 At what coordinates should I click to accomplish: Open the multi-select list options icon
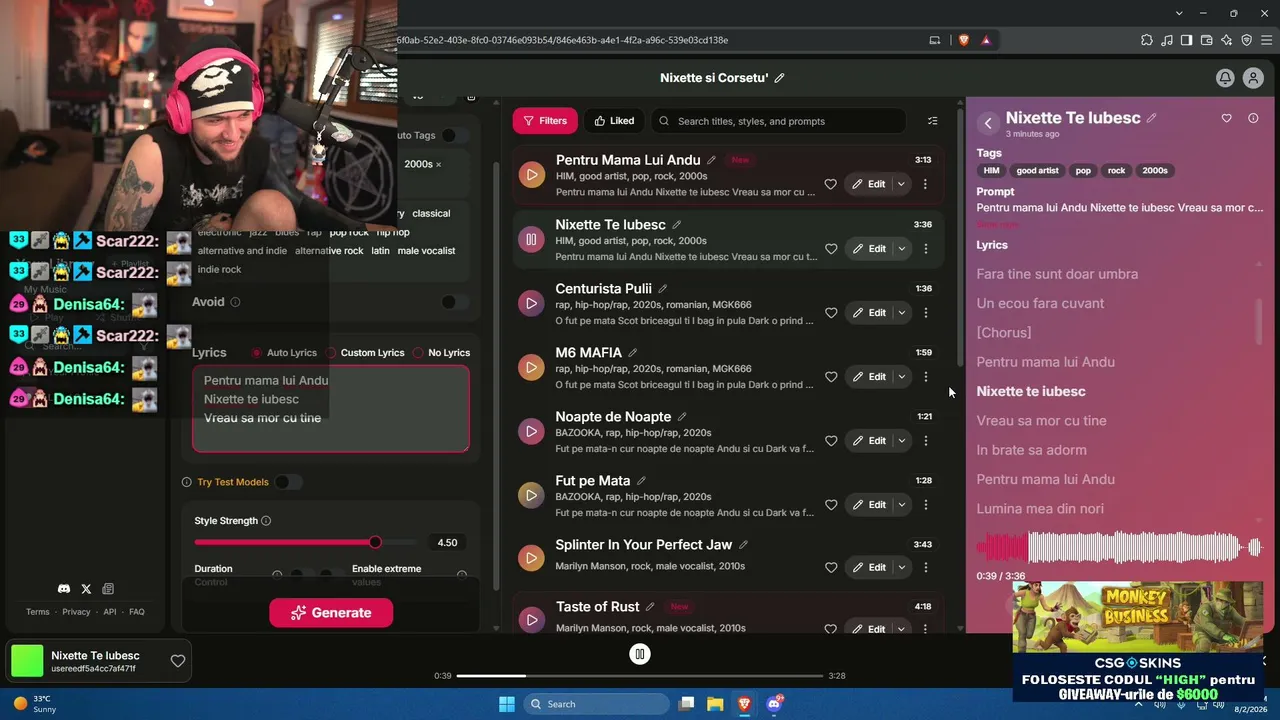click(932, 121)
